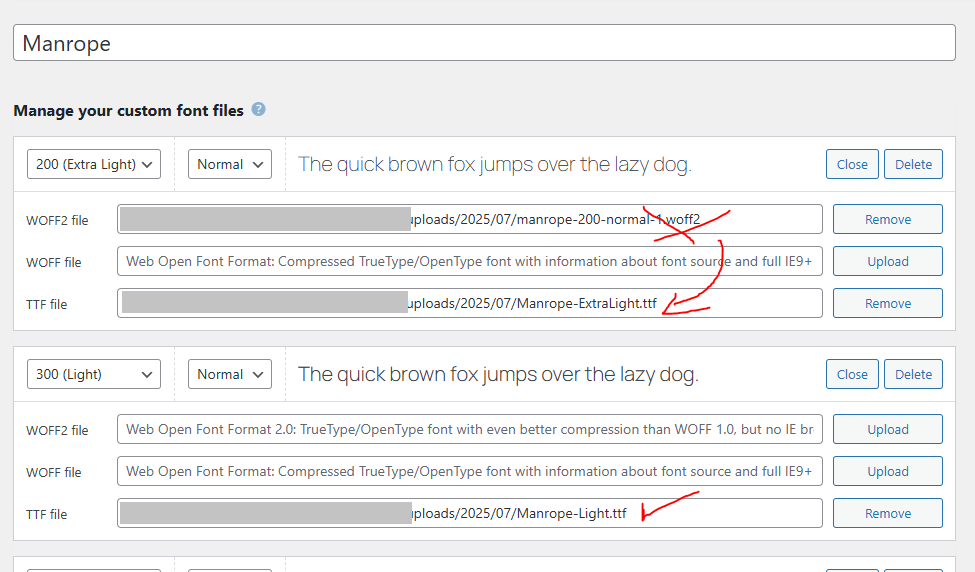Click the Manage your custom font files heading
This screenshot has height=572, width=975.
pos(129,111)
